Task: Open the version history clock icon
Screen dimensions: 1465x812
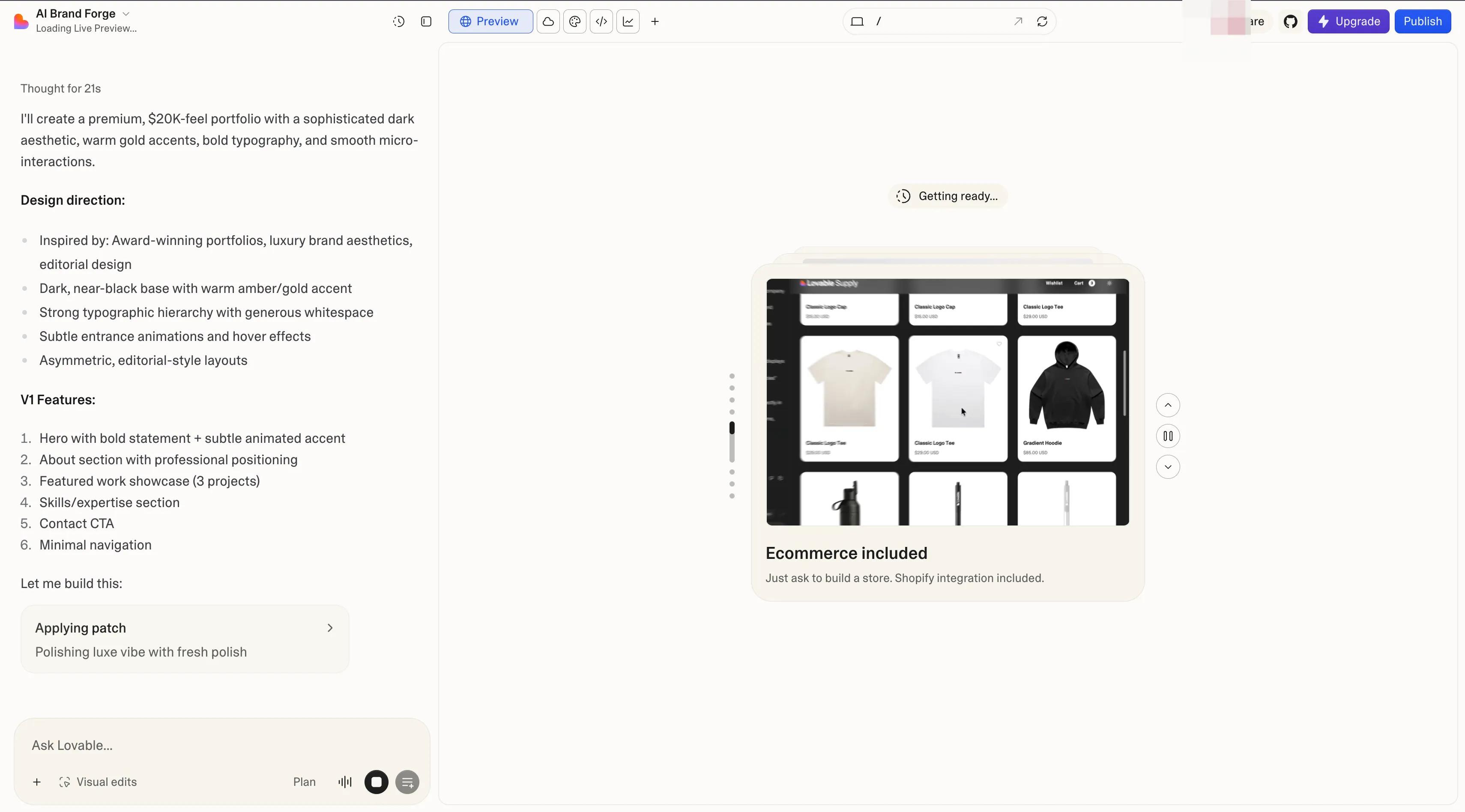Action: coord(399,21)
